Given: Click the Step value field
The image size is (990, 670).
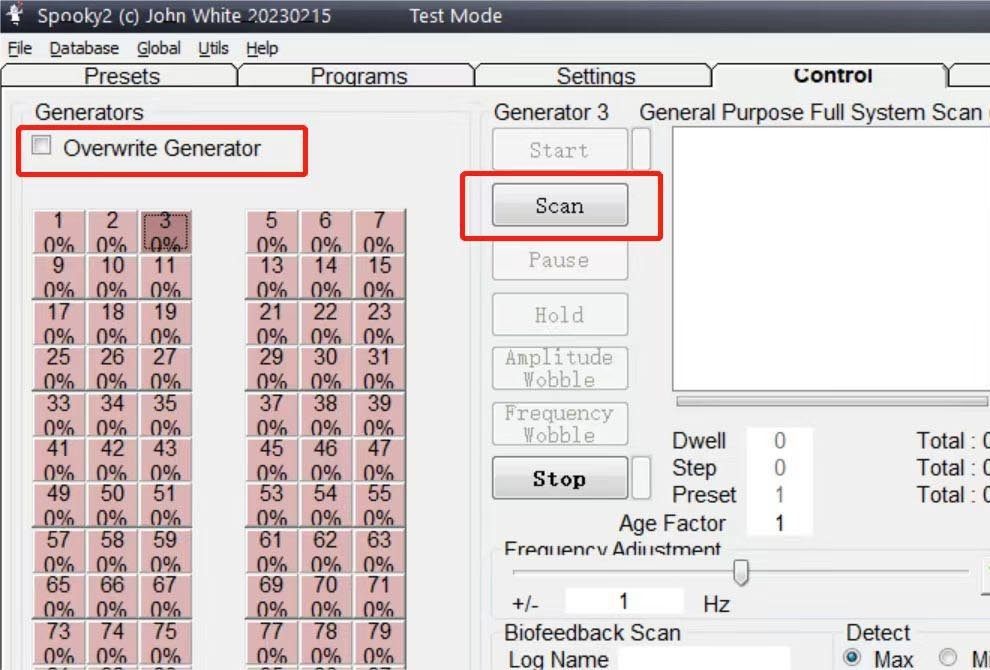Looking at the screenshot, I should 779,467.
